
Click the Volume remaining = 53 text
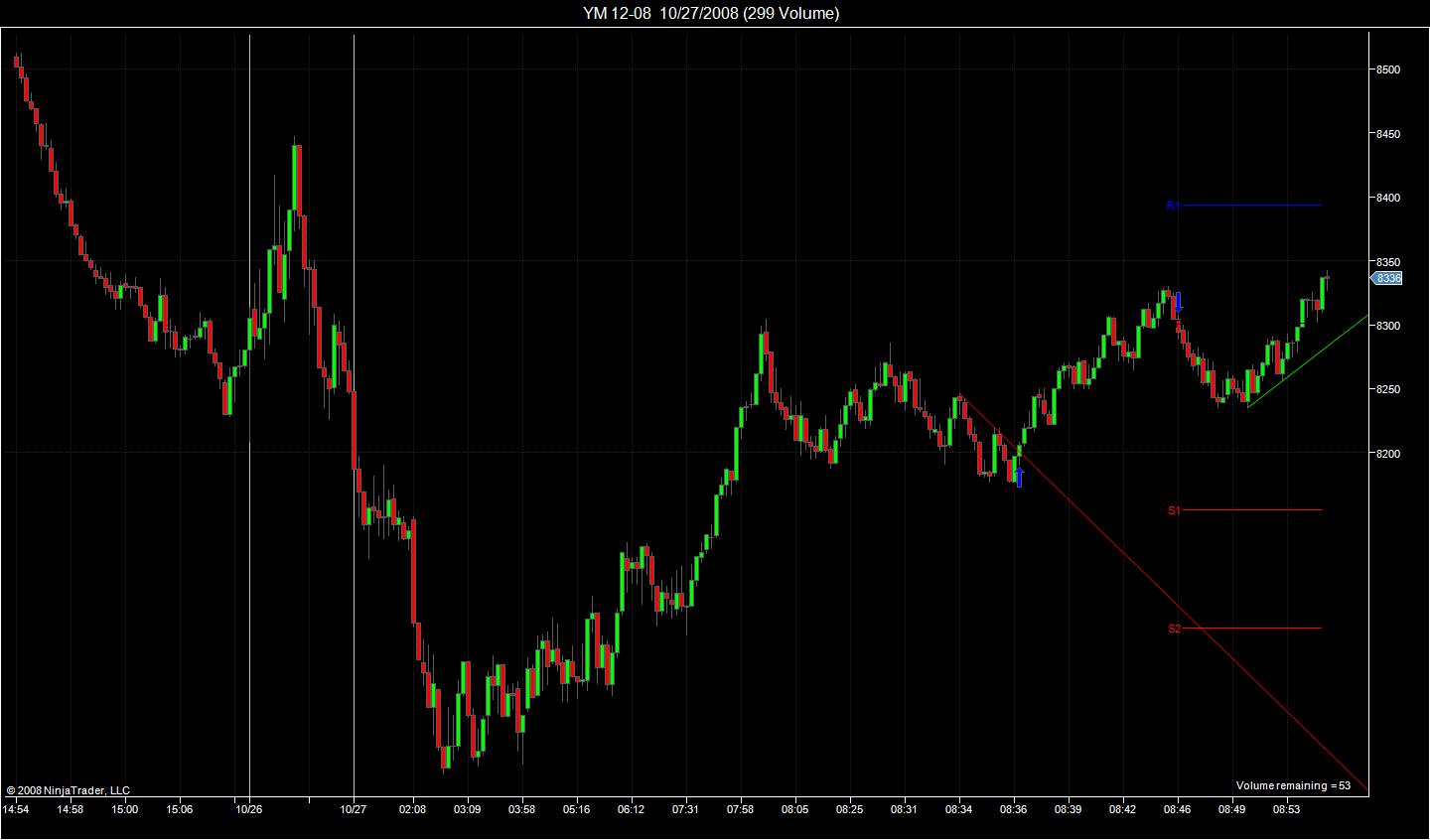(1293, 785)
